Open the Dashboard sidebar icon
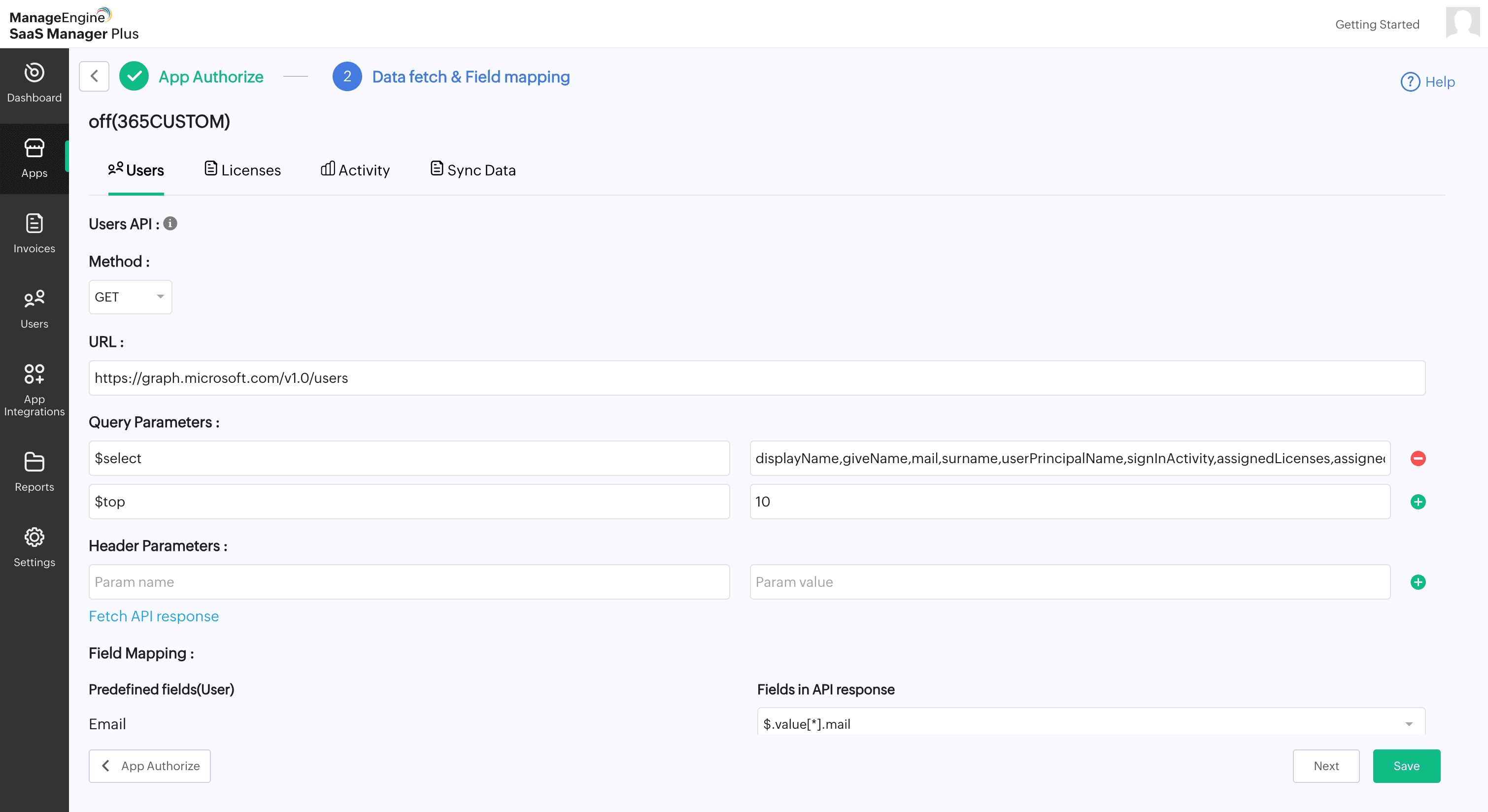Screen dimensions: 1488x812 (34, 83)
